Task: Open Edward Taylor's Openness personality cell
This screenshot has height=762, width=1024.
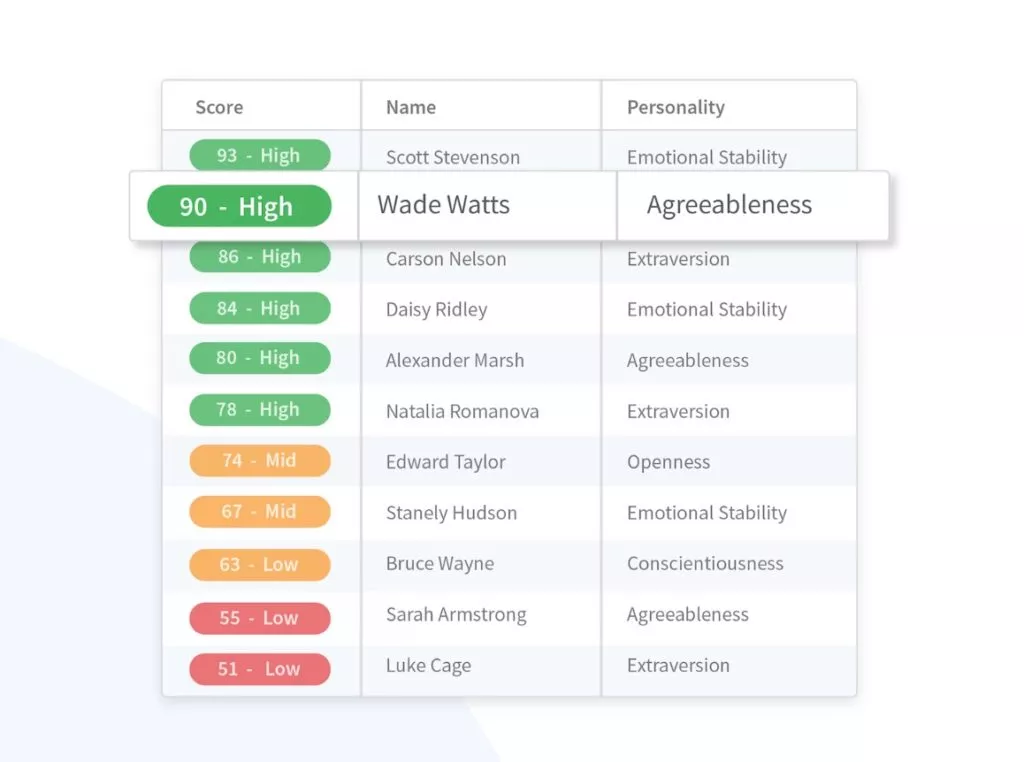Action: tap(668, 462)
